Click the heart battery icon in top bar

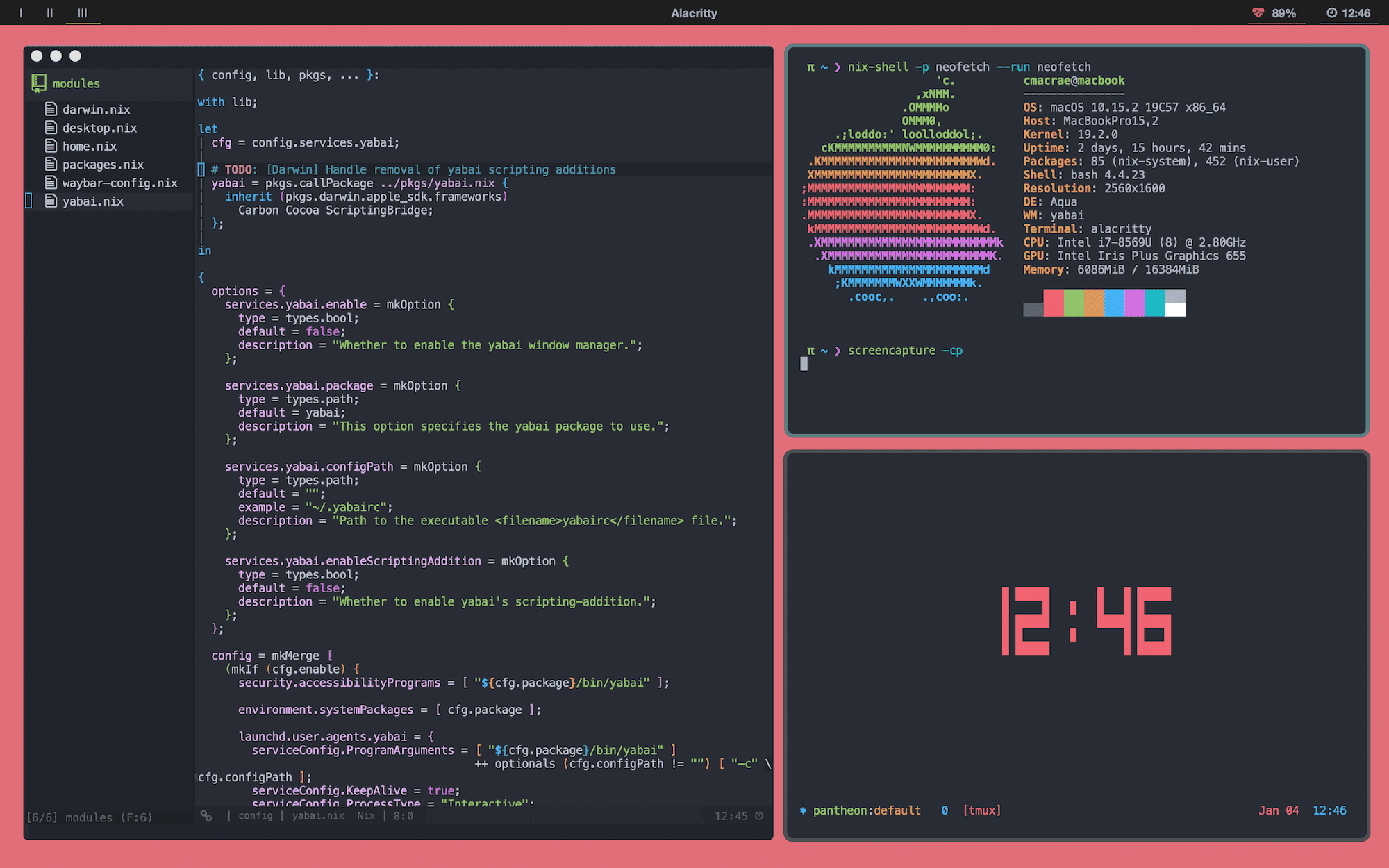[1258, 13]
